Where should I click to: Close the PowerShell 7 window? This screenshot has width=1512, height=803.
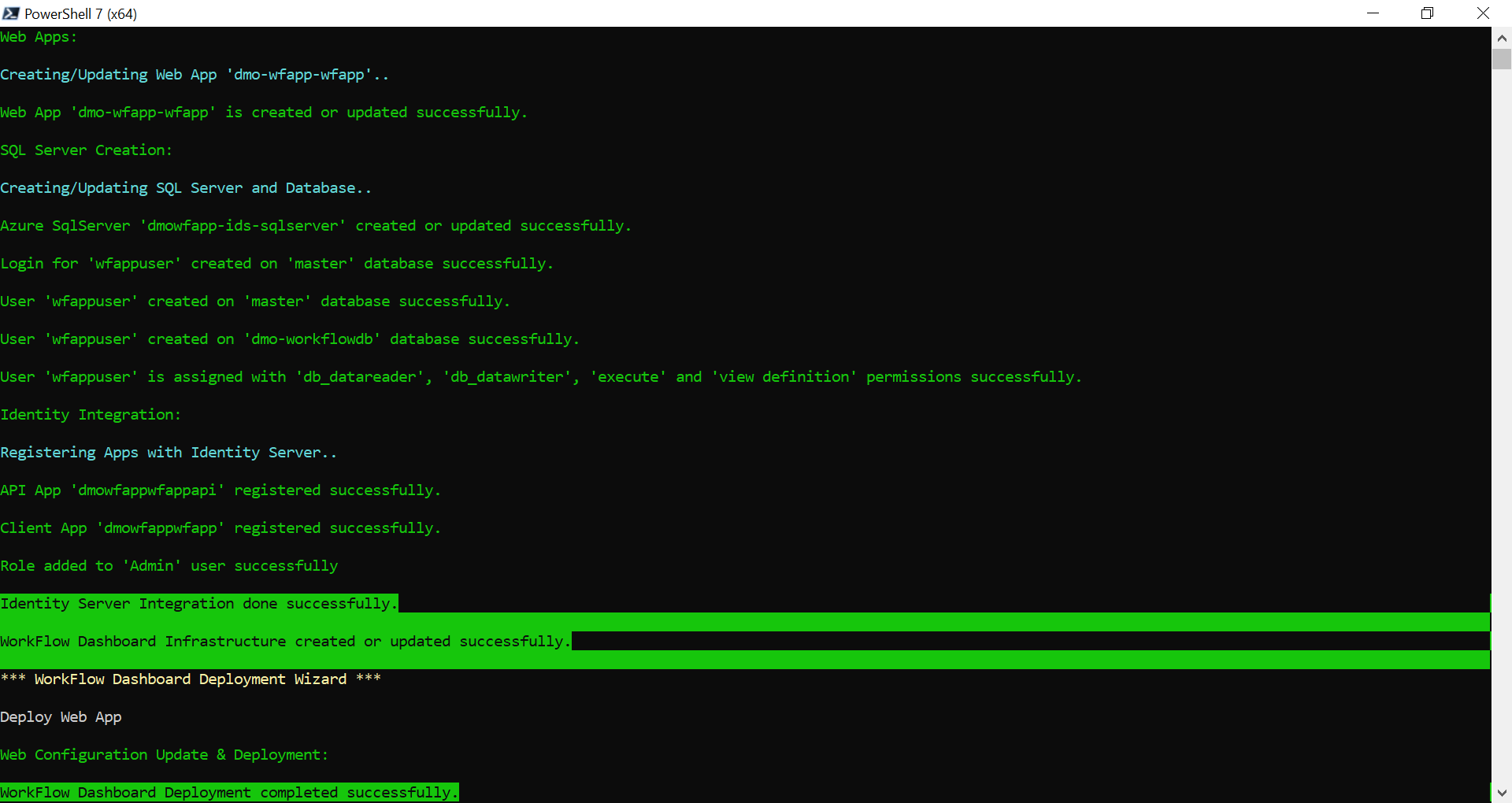coord(1483,13)
